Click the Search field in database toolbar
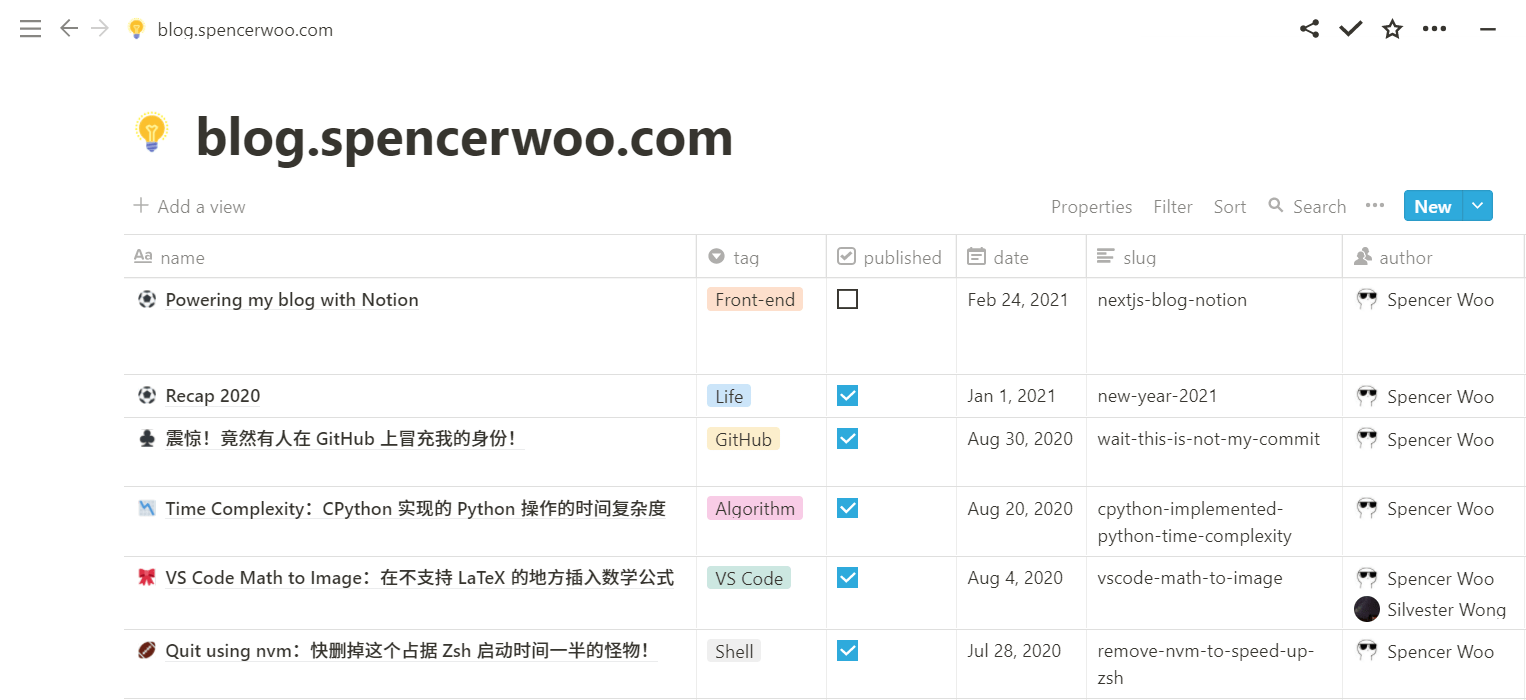 click(1308, 207)
